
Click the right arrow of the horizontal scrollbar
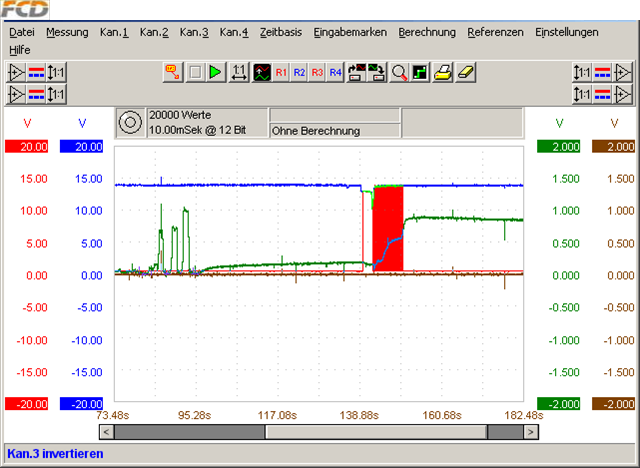[531, 432]
